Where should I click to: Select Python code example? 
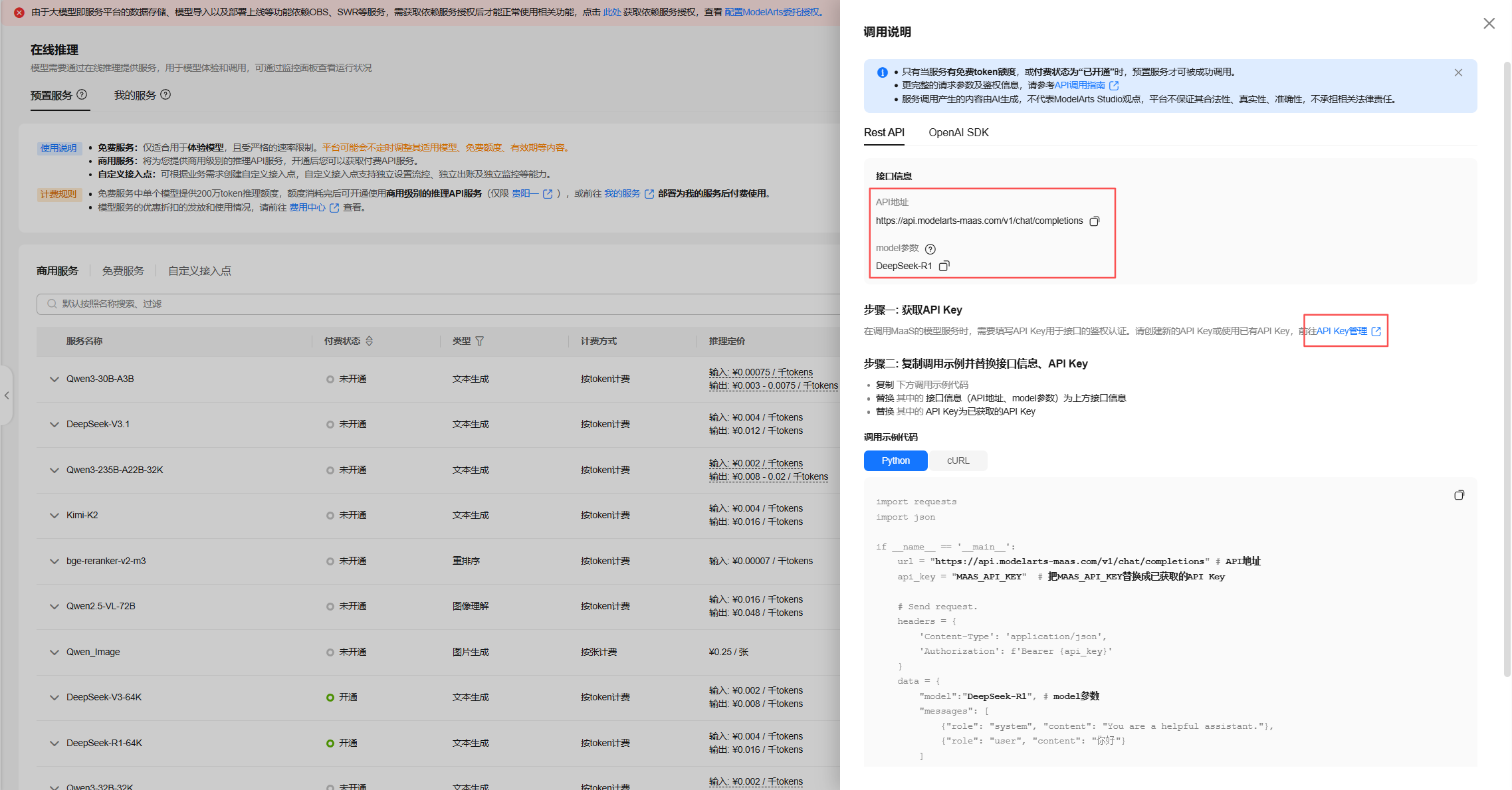click(895, 460)
